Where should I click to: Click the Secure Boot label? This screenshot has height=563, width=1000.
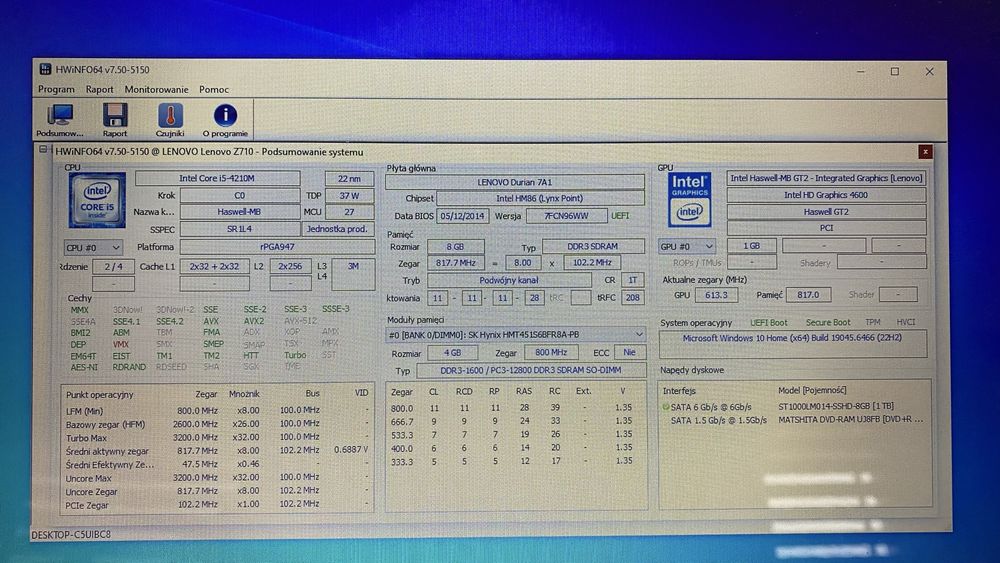[x=828, y=323]
